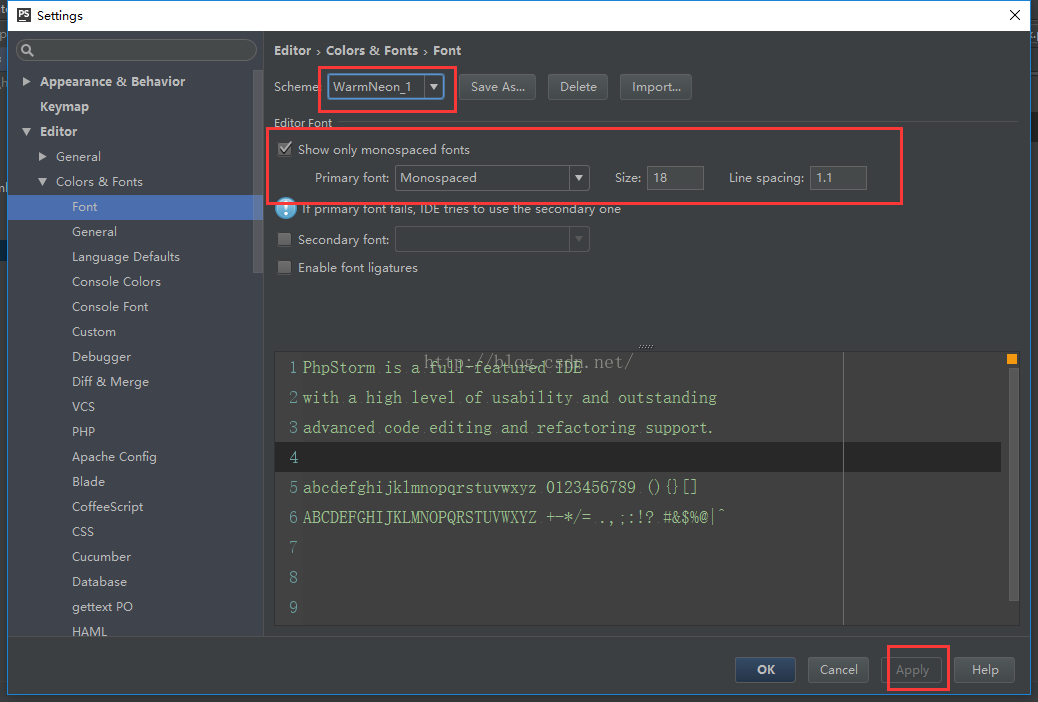
Task: Open Cucumber colors page
Action: pyautogui.click(x=101, y=557)
